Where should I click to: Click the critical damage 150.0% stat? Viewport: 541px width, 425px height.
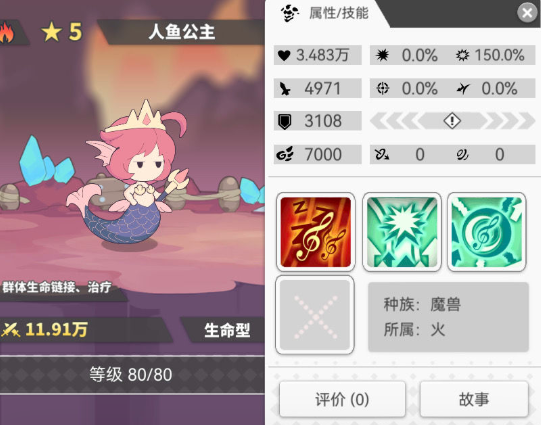click(x=492, y=55)
